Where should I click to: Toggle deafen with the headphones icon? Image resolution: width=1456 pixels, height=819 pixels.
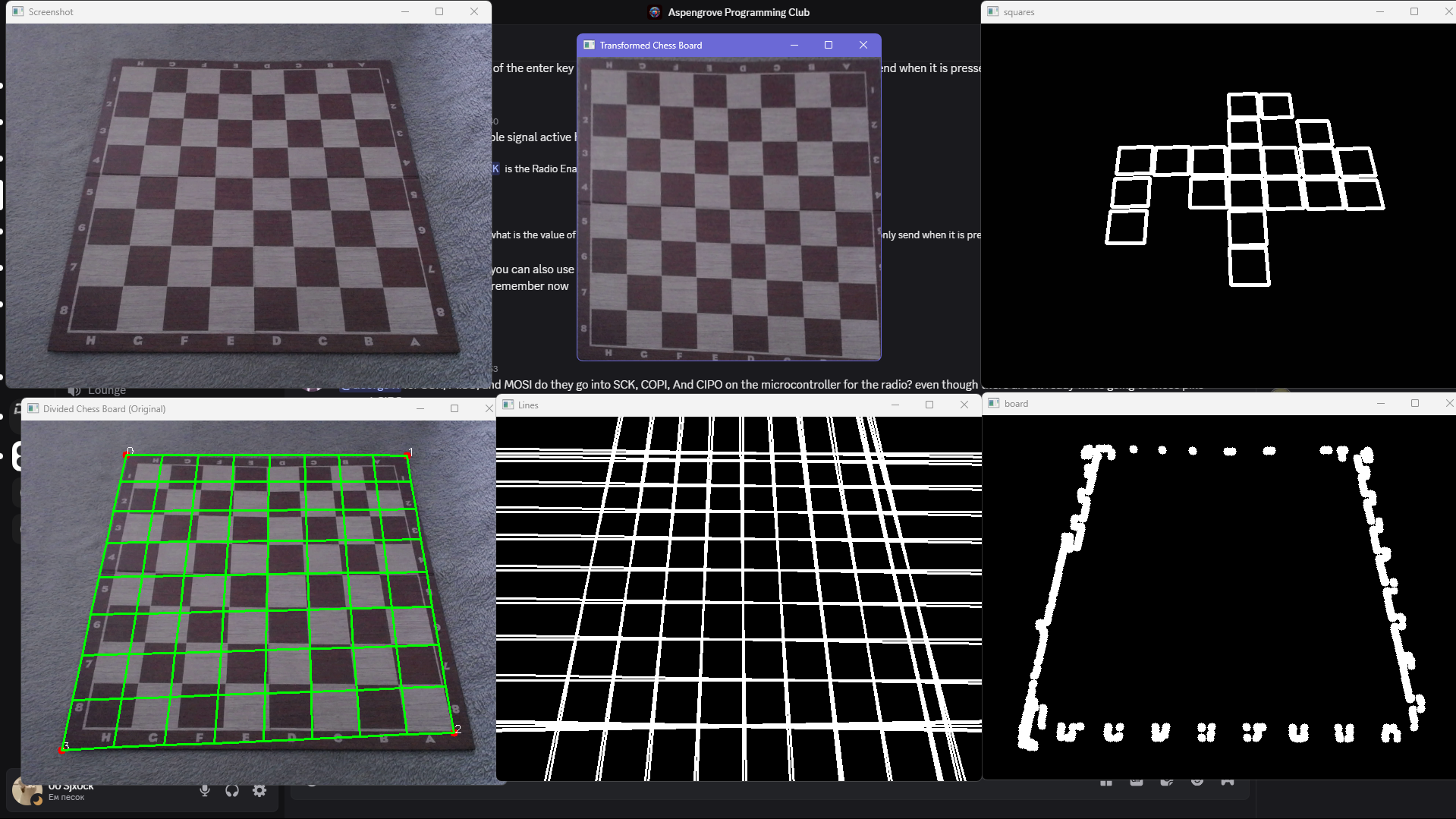pyautogui.click(x=232, y=790)
